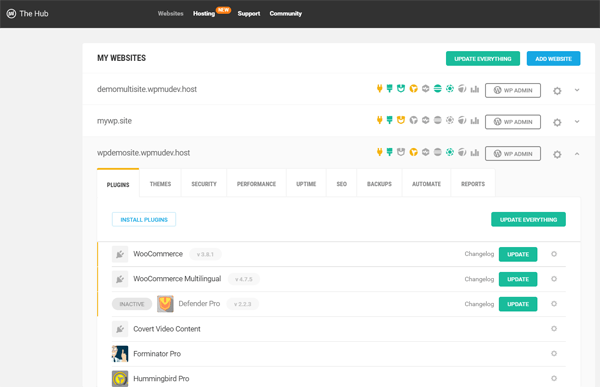Open settings gear for mywp.site
The height and width of the screenshot is (387, 600).
(x=557, y=122)
